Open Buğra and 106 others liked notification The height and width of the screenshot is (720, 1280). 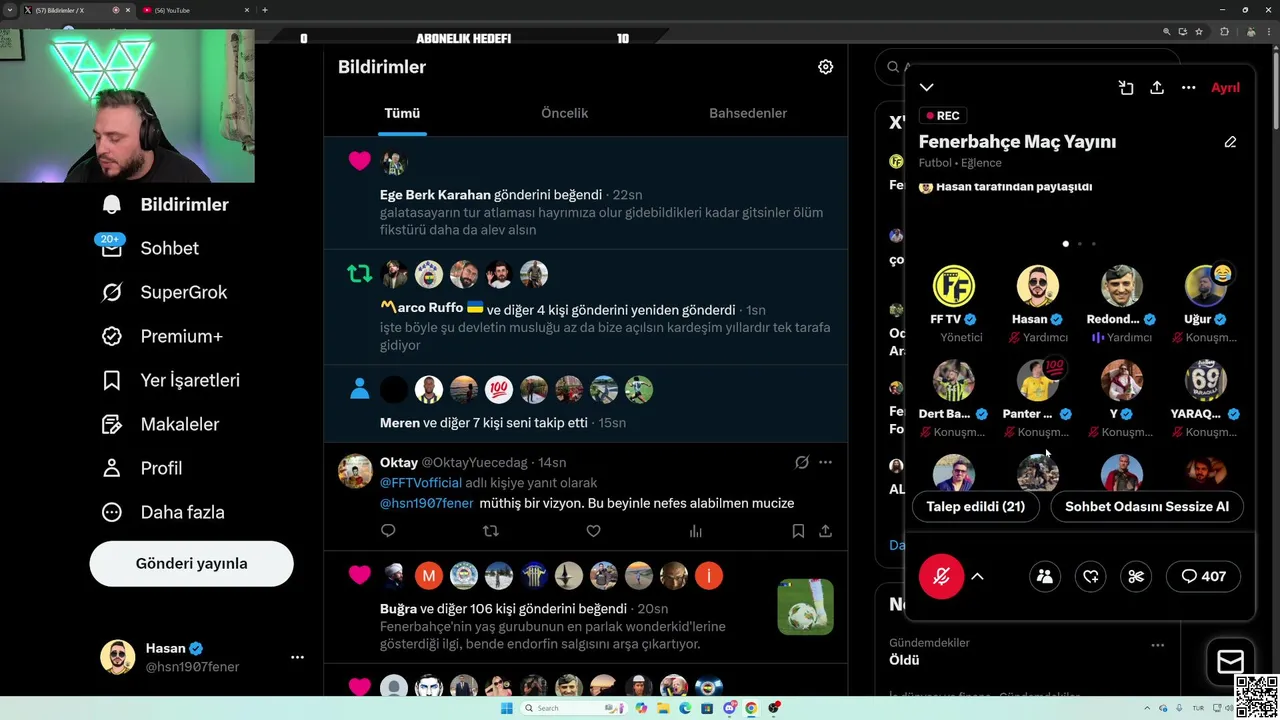point(586,608)
